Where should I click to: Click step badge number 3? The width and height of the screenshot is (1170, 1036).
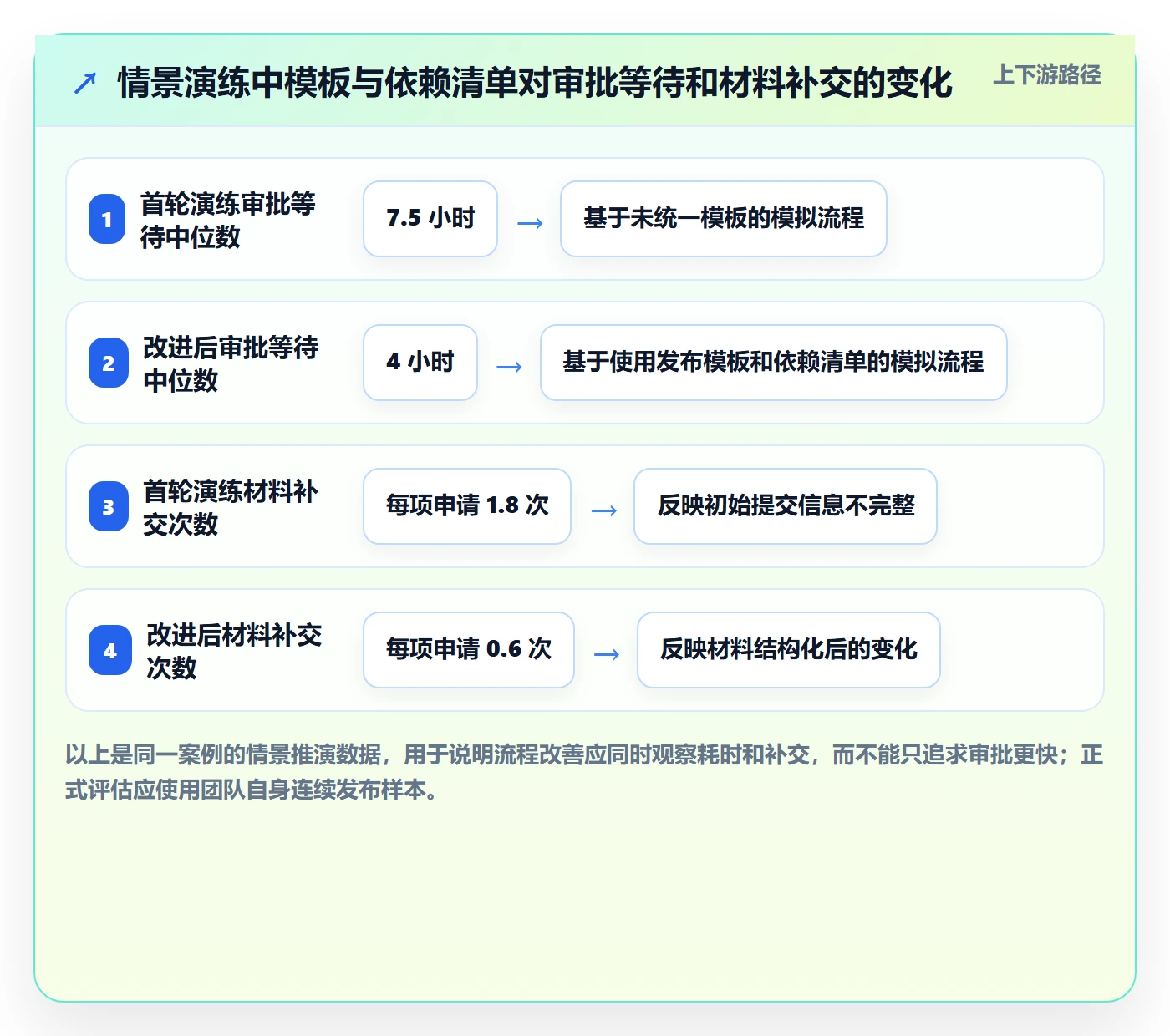click(x=109, y=506)
